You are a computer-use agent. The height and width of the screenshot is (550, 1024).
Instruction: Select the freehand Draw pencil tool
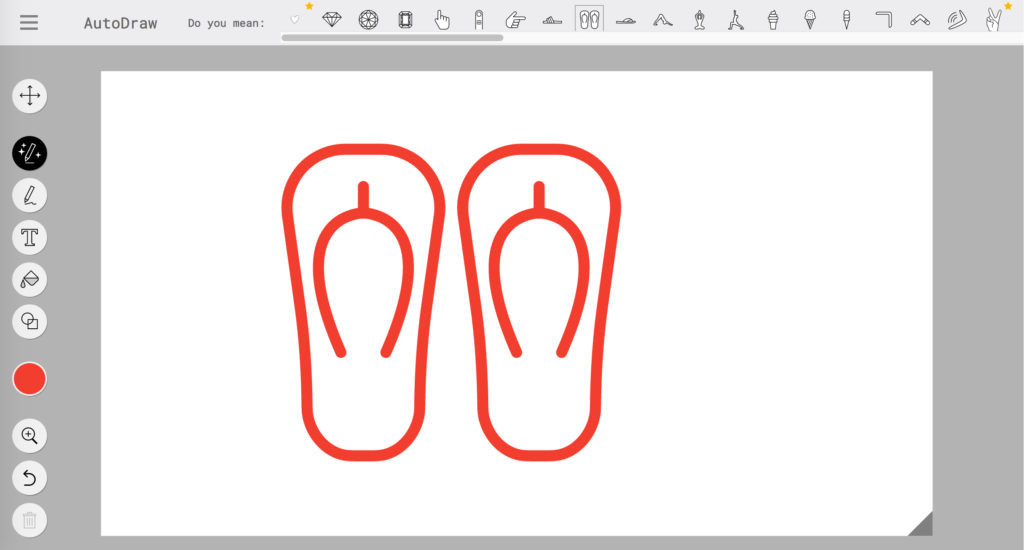coord(29,195)
